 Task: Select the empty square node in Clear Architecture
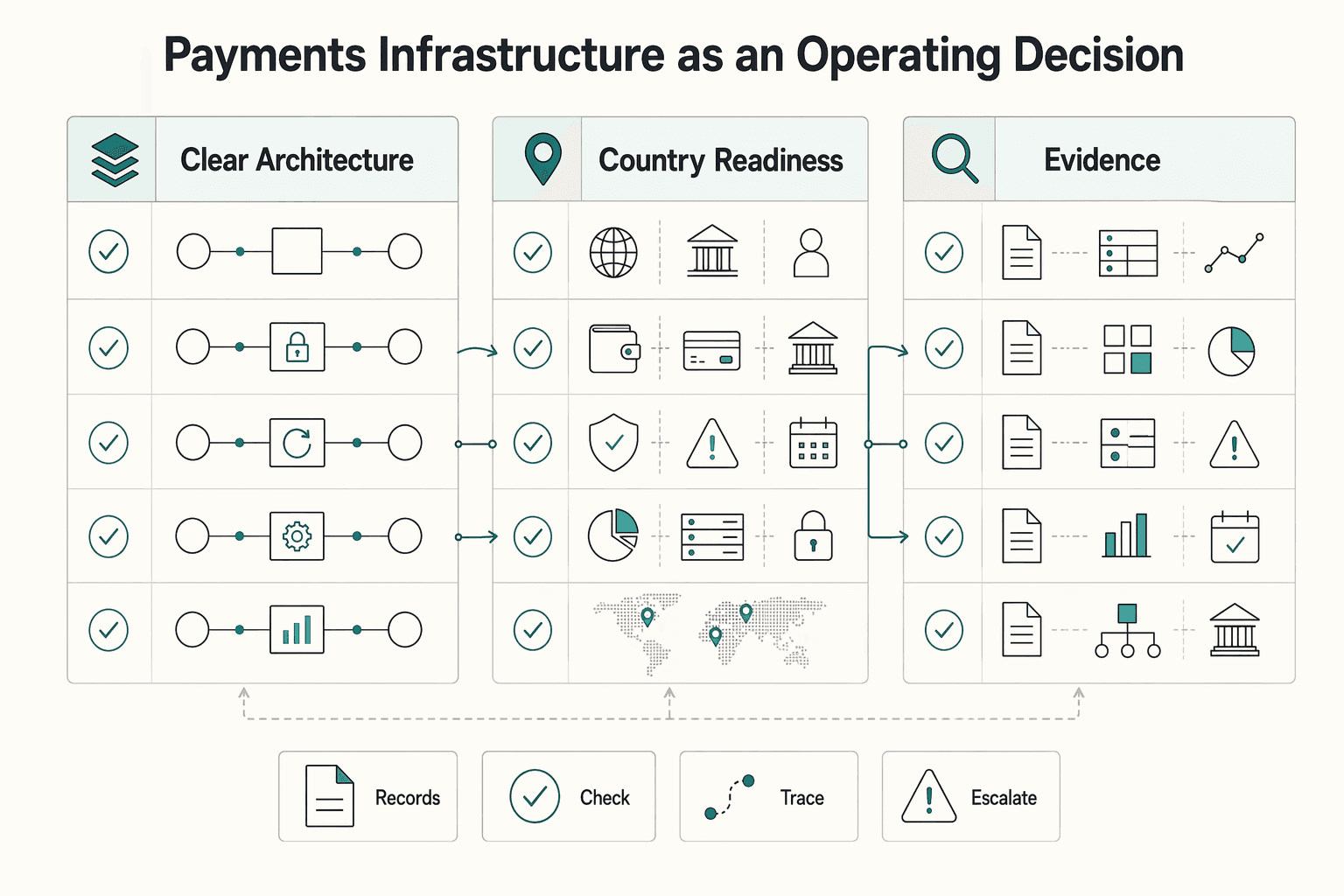pos(297,251)
